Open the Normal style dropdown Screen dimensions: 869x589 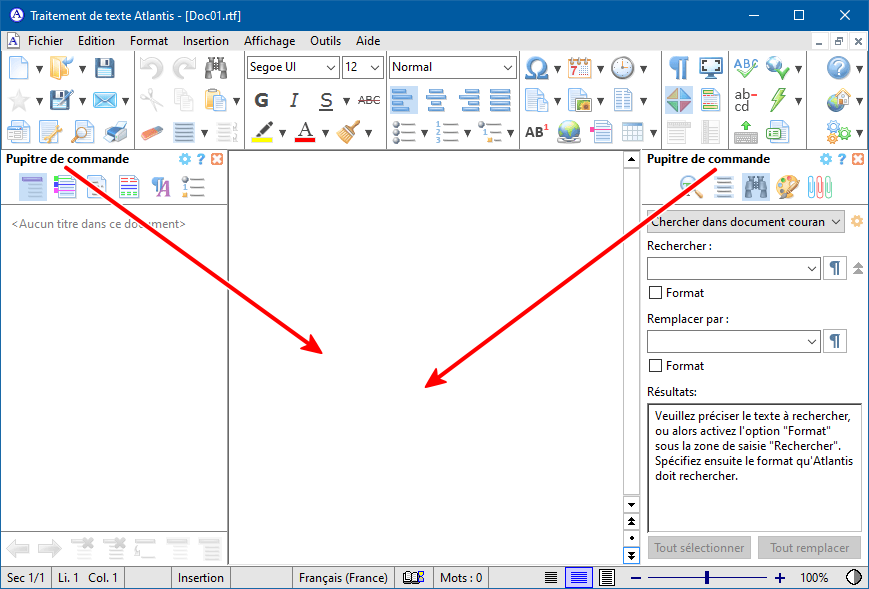508,68
